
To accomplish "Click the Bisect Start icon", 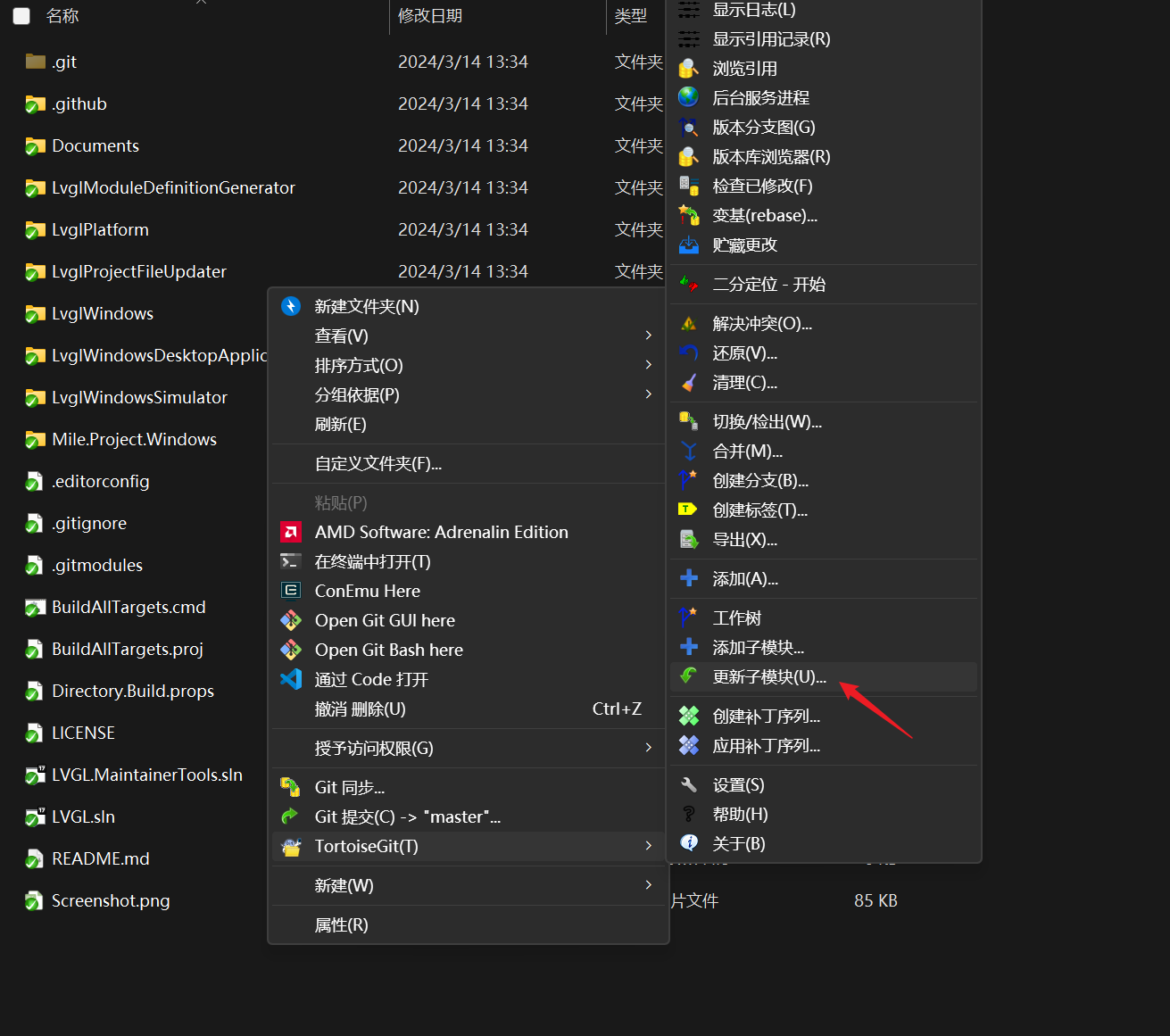I will coord(689,285).
